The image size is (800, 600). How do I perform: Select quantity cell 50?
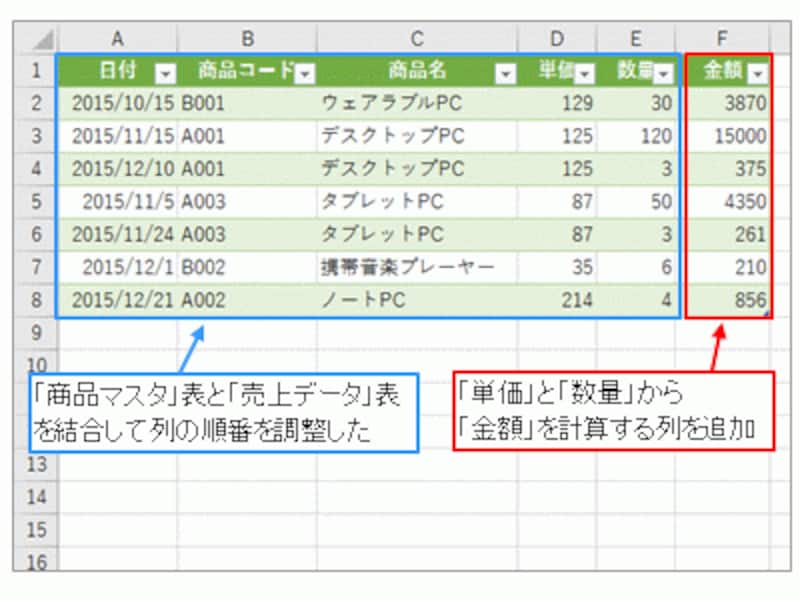point(636,202)
